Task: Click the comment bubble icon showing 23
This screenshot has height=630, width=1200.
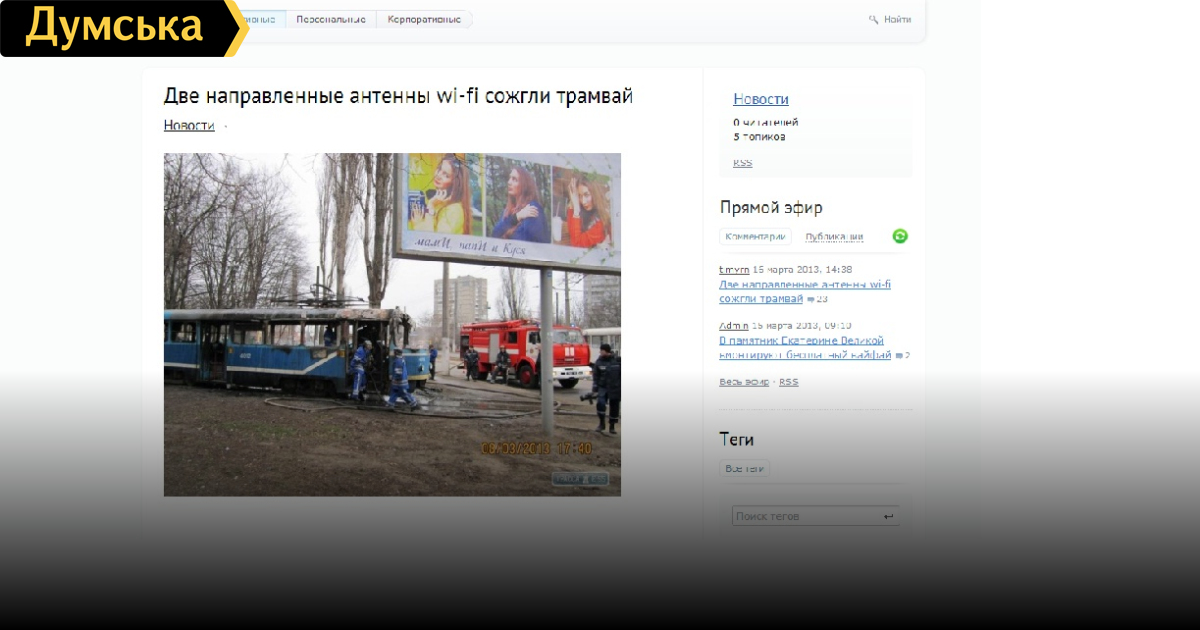Action: [811, 299]
